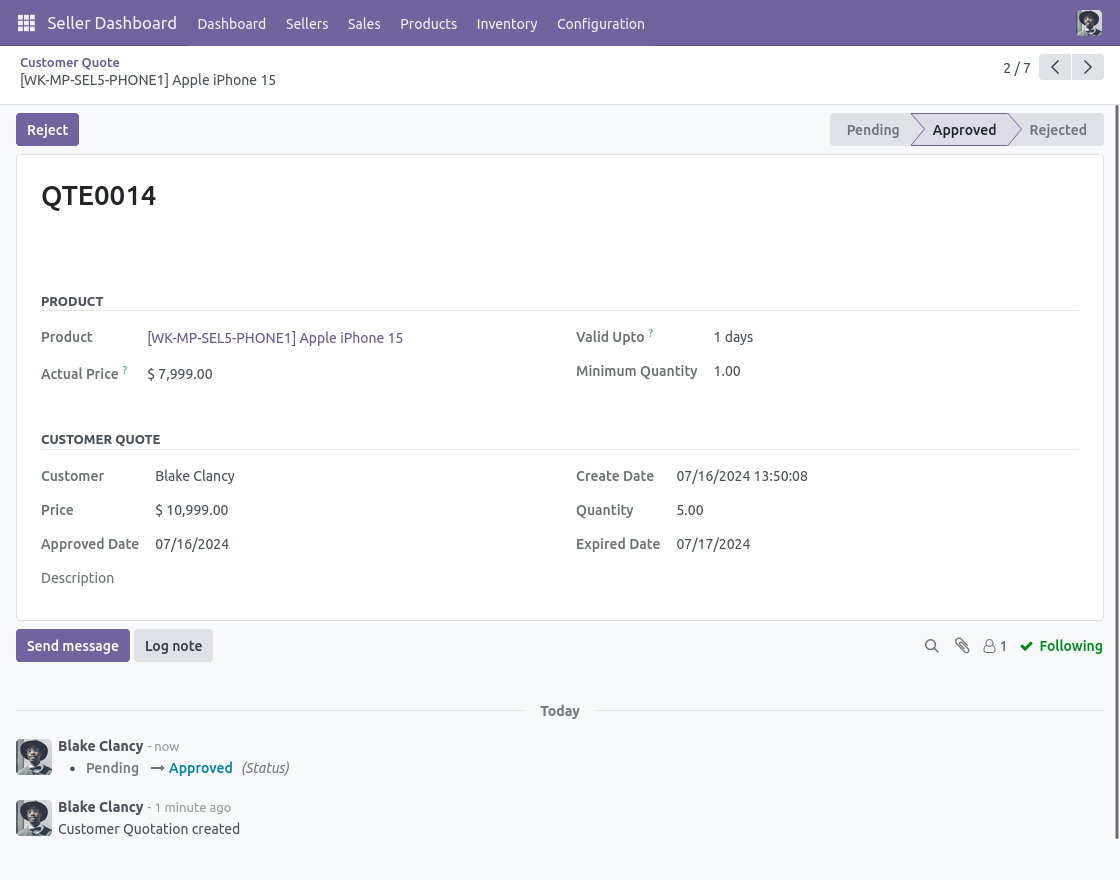Screen dimensions: 1120x880
Task: Go to the previous record arrow
Action: pos(1054,67)
